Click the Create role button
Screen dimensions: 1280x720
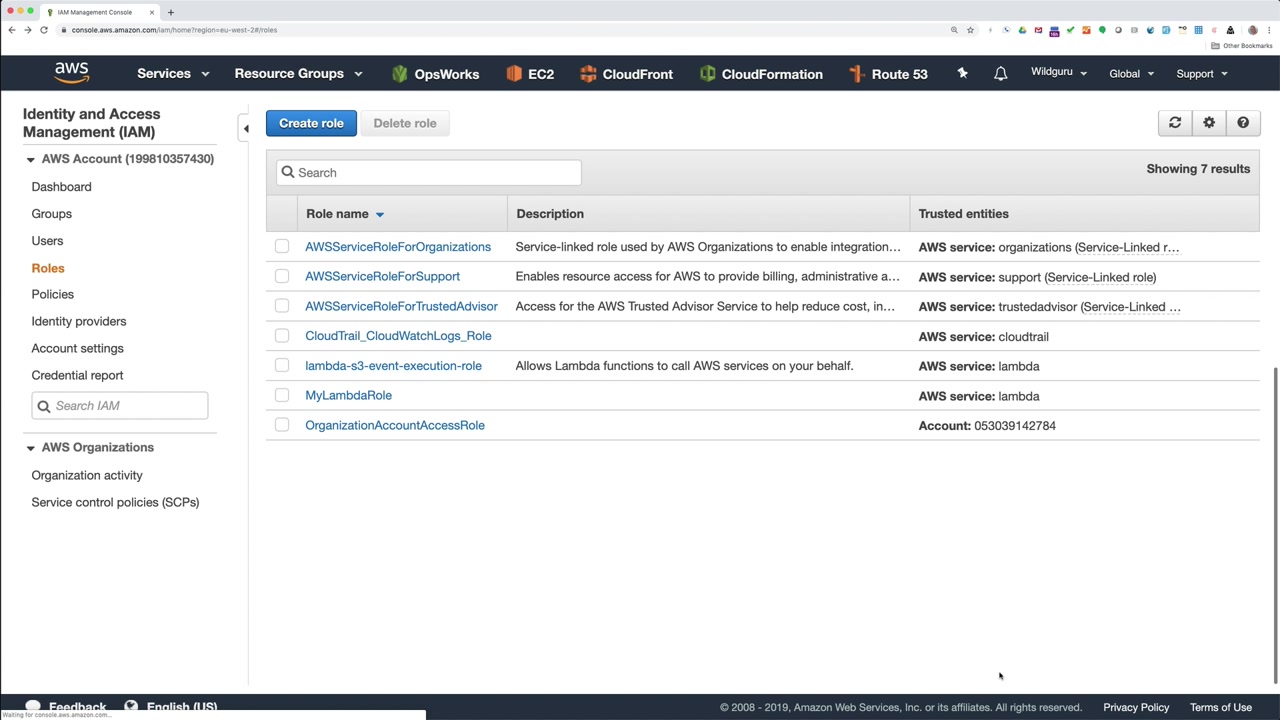tap(311, 123)
